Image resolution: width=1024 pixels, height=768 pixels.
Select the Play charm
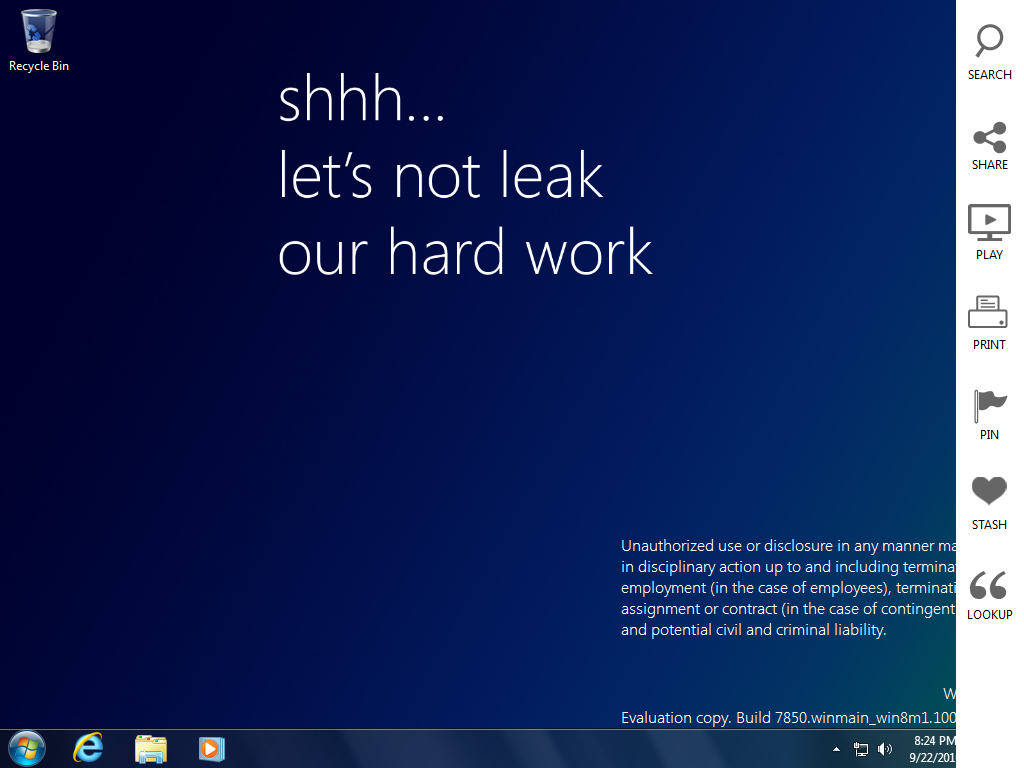[x=989, y=232]
